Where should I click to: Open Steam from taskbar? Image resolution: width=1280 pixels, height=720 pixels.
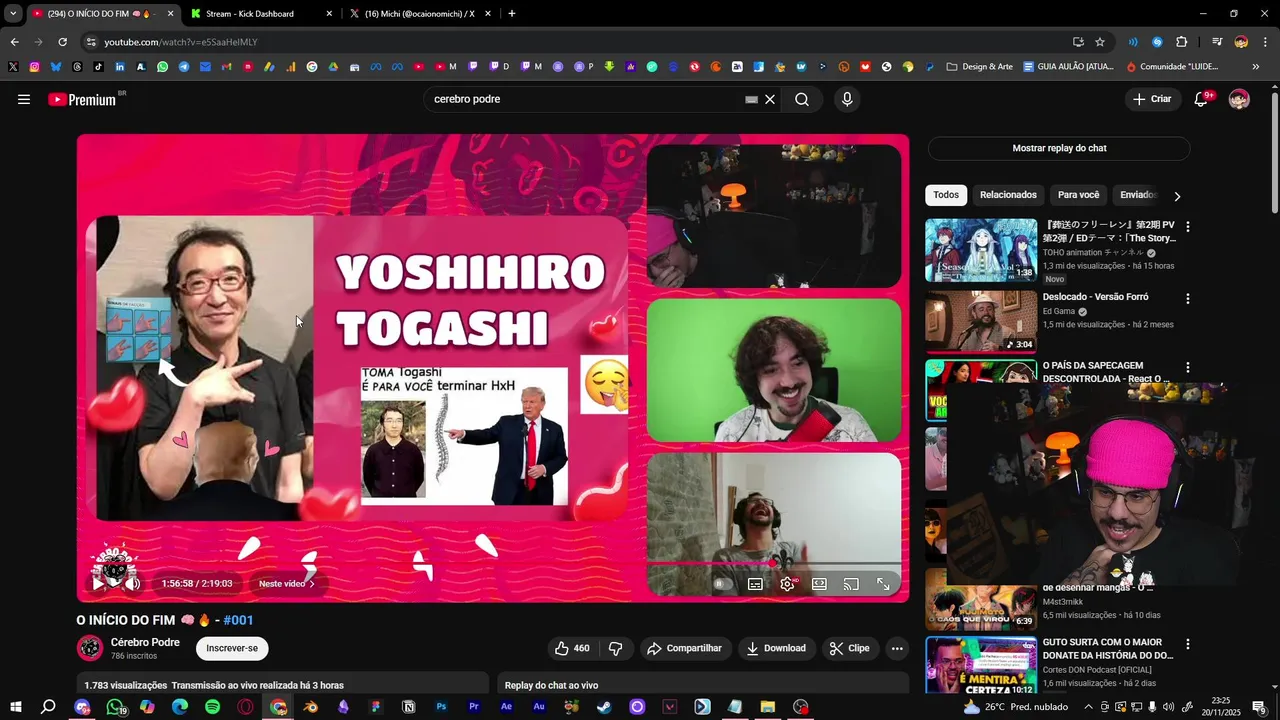coord(604,707)
